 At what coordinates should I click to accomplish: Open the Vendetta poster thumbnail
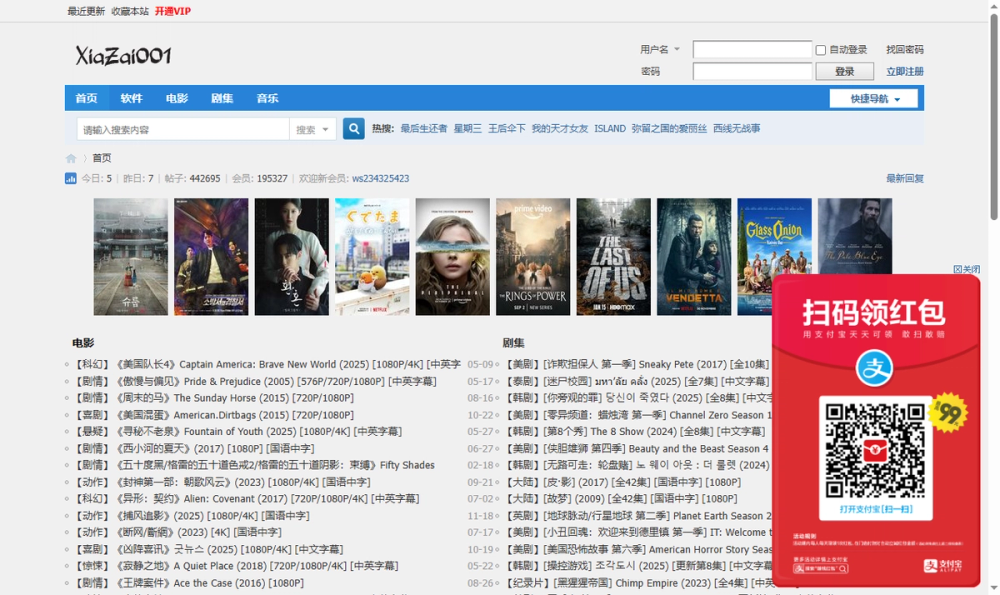tap(694, 256)
